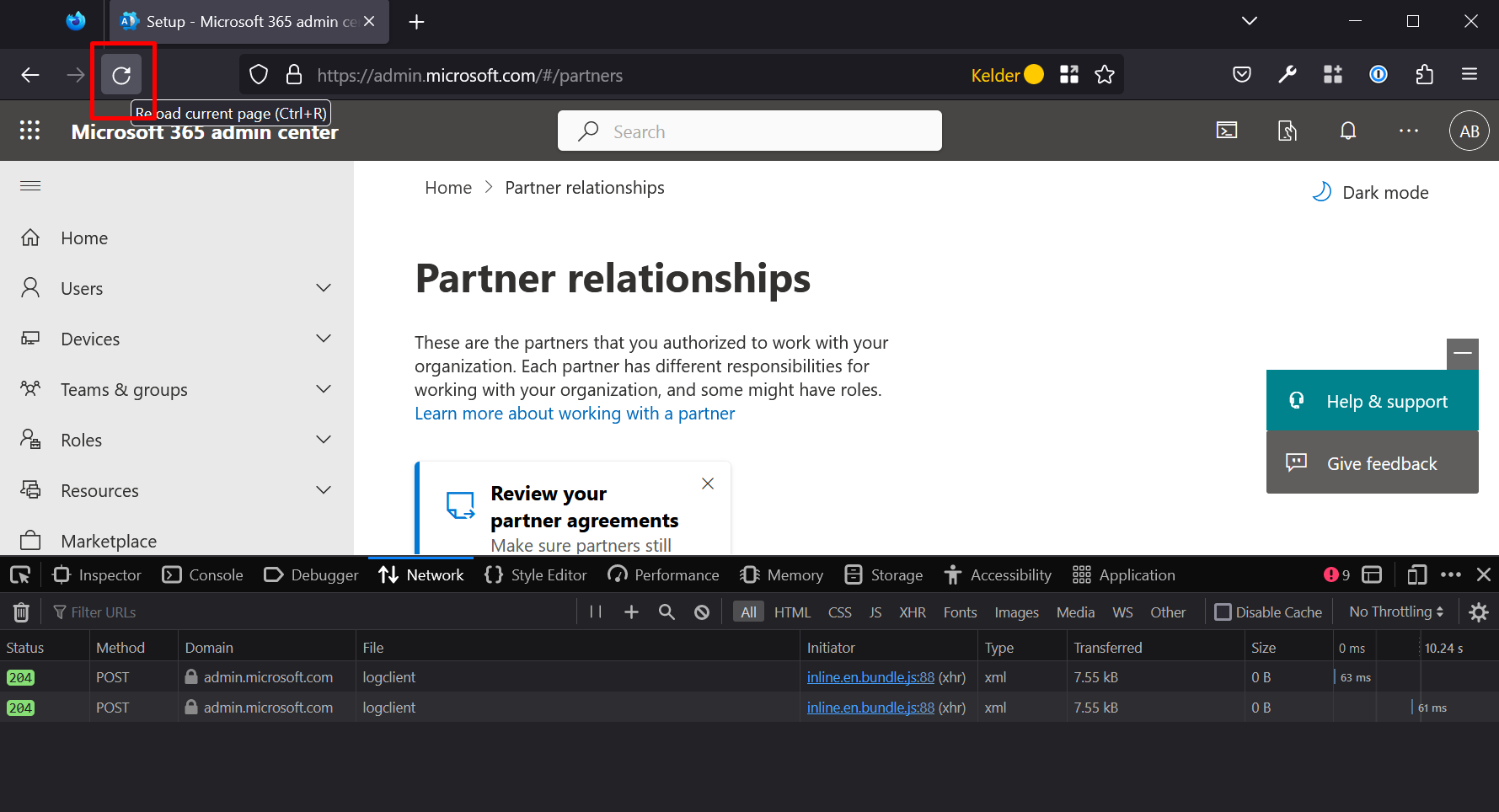The height and width of the screenshot is (812, 1499).
Task: Open the extensions puzzle icon
Action: pos(1424,75)
